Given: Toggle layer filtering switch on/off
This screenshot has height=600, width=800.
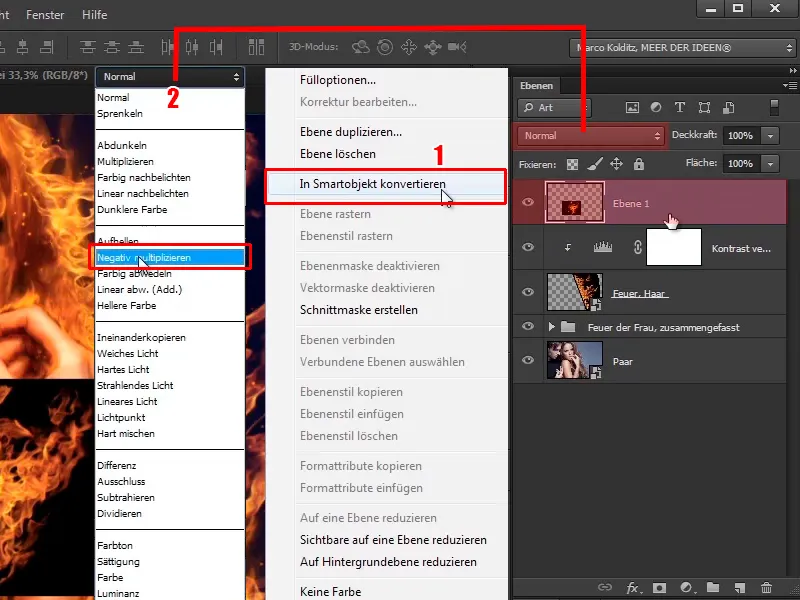Looking at the screenshot, I should click(774, 108).
